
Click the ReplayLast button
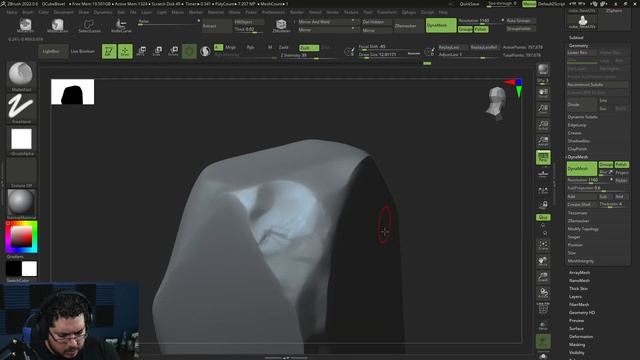click(452, 47)
